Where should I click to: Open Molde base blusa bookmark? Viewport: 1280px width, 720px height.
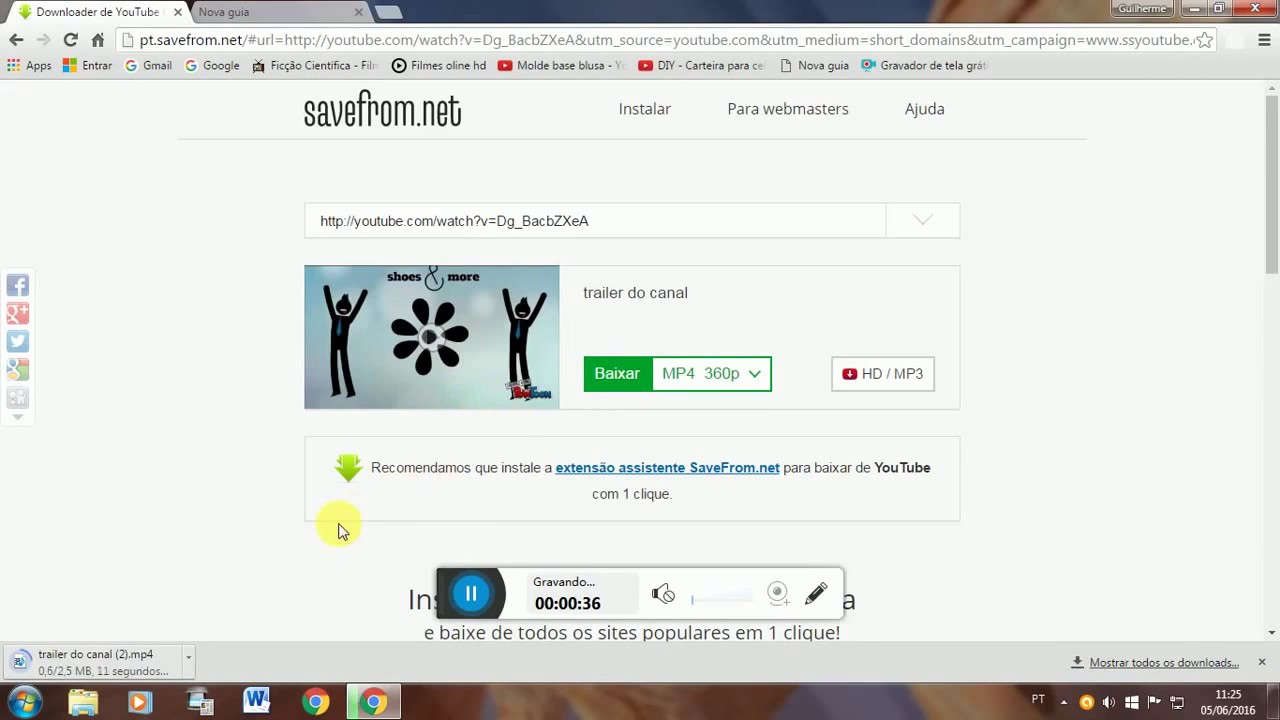pyautogui.click(x=561, y=66)
